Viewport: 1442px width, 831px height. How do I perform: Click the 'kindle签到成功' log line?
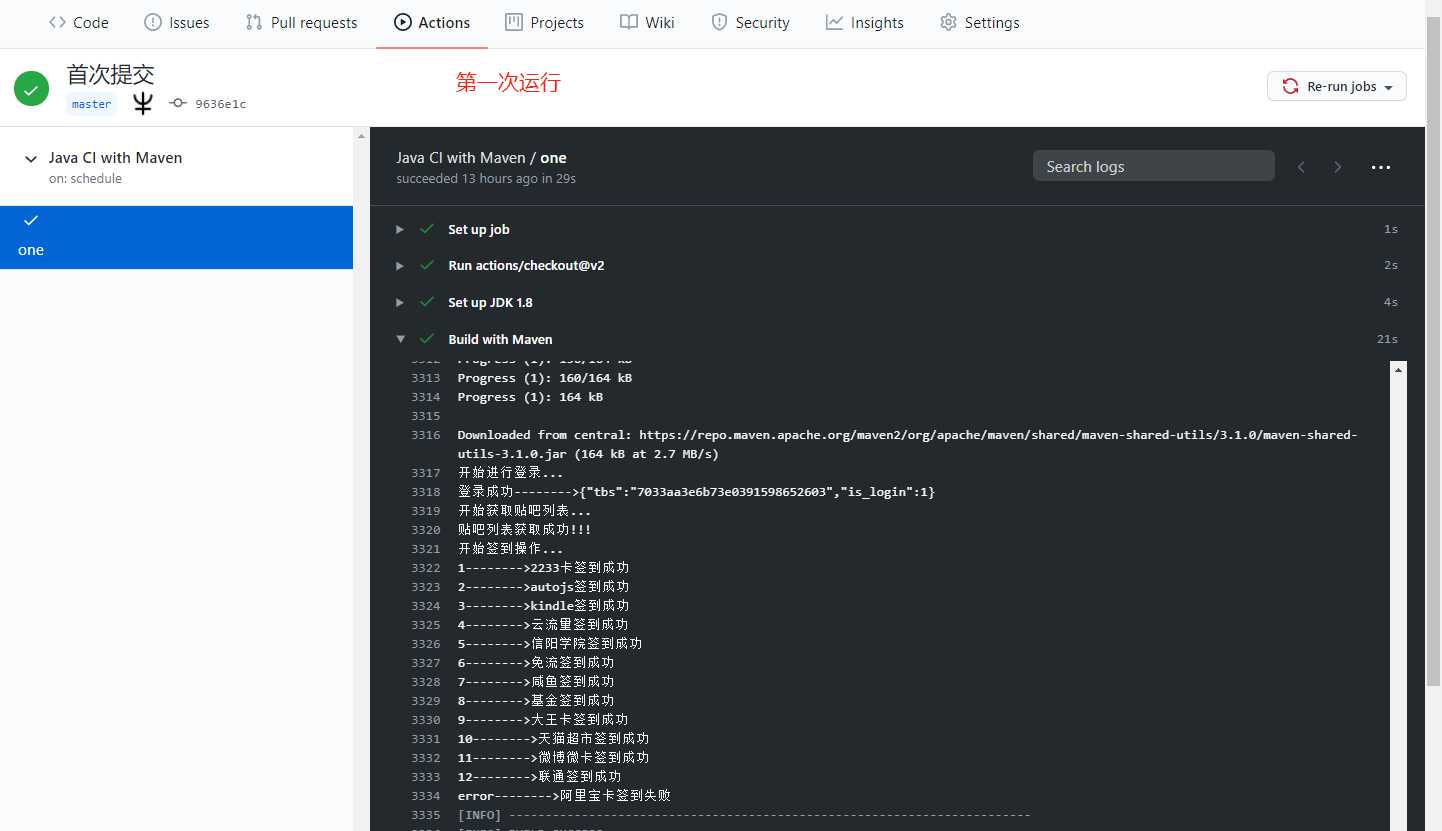543,606
